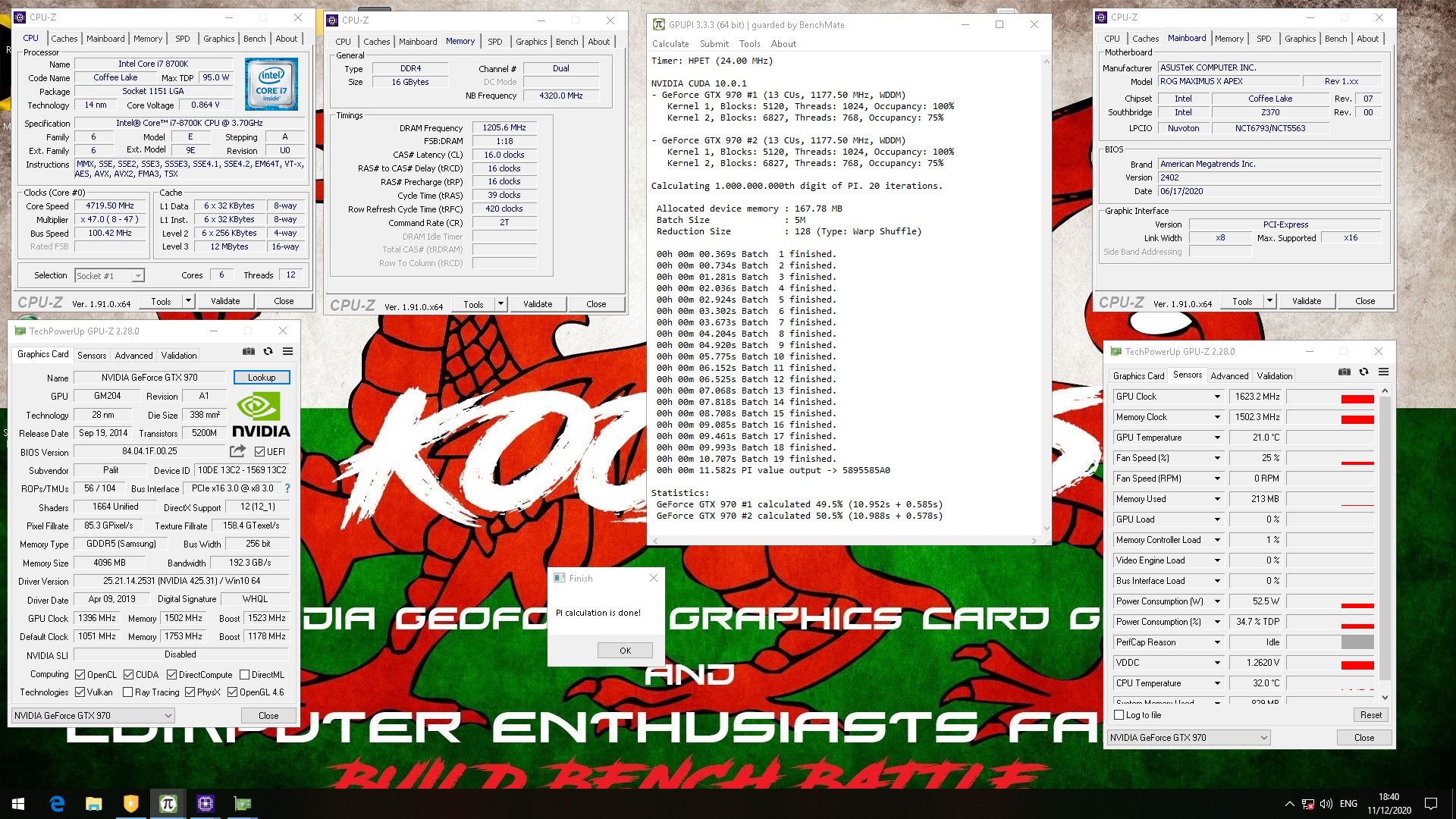Screen dimensions: 1456x819
Task: Click the Bus Interface question mark
Action: point(287,489)
